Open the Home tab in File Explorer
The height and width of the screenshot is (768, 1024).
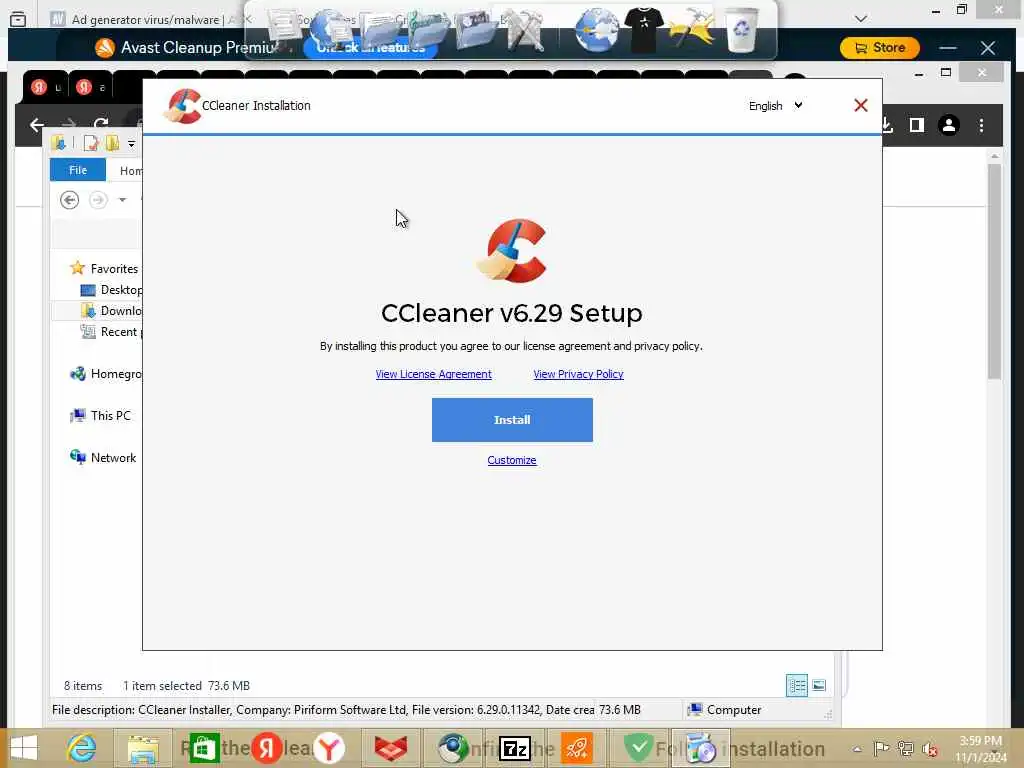click(x=131, y=170)
